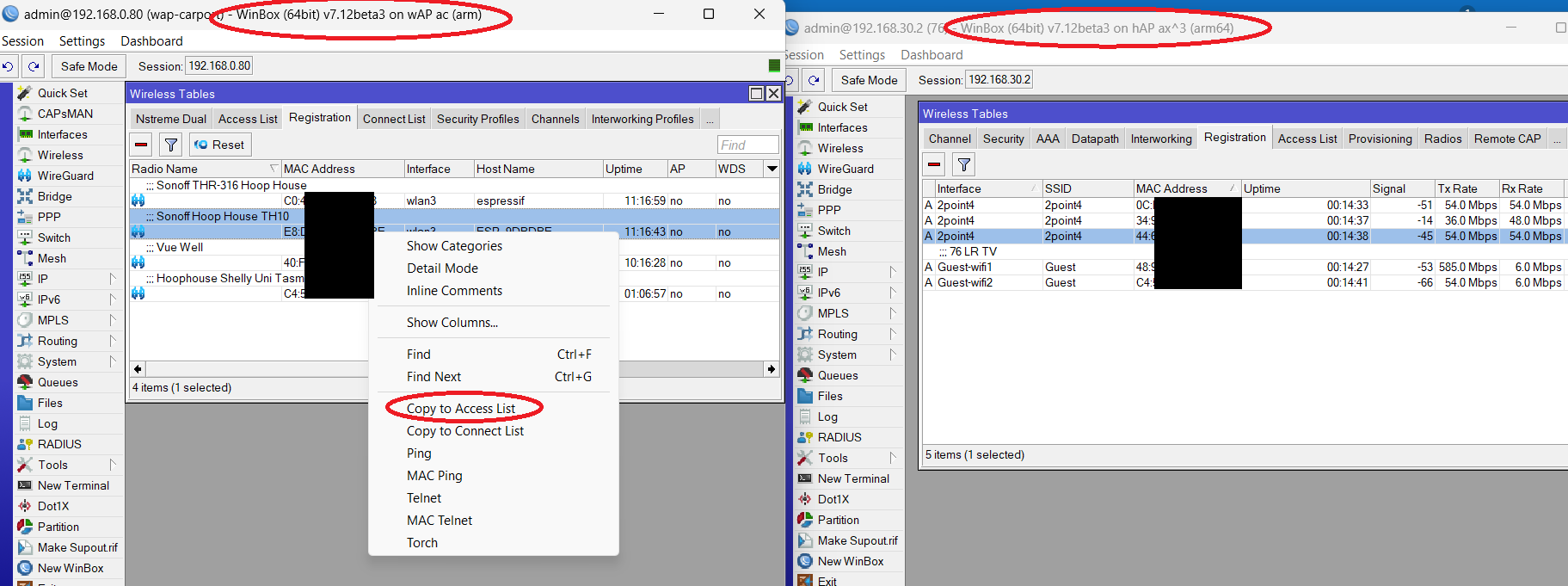The height and width of the screenshot is (586, 1568).
Task: Expand Tools submenu in left sidebar
Action: tap(113, 465)
